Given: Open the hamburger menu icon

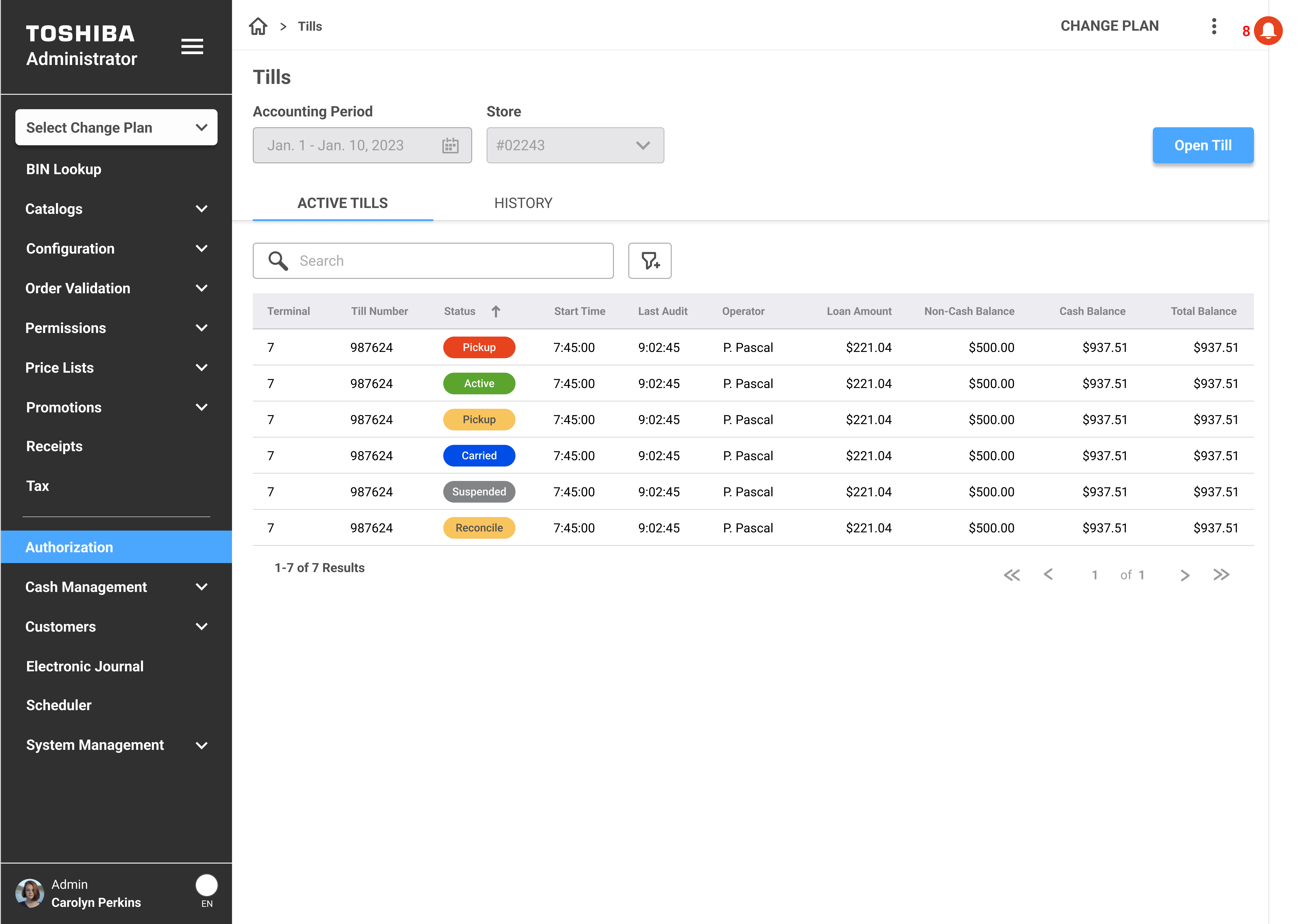Looking at the screenshot, I should 192,47.
